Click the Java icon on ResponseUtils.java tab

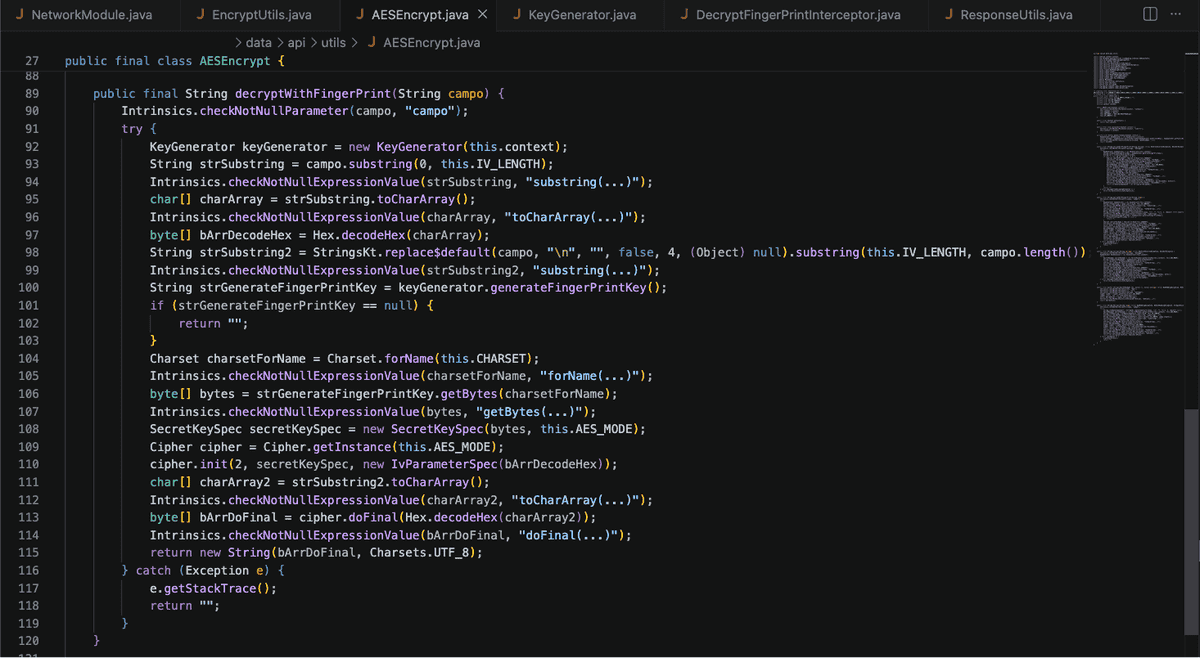[948, 15]
